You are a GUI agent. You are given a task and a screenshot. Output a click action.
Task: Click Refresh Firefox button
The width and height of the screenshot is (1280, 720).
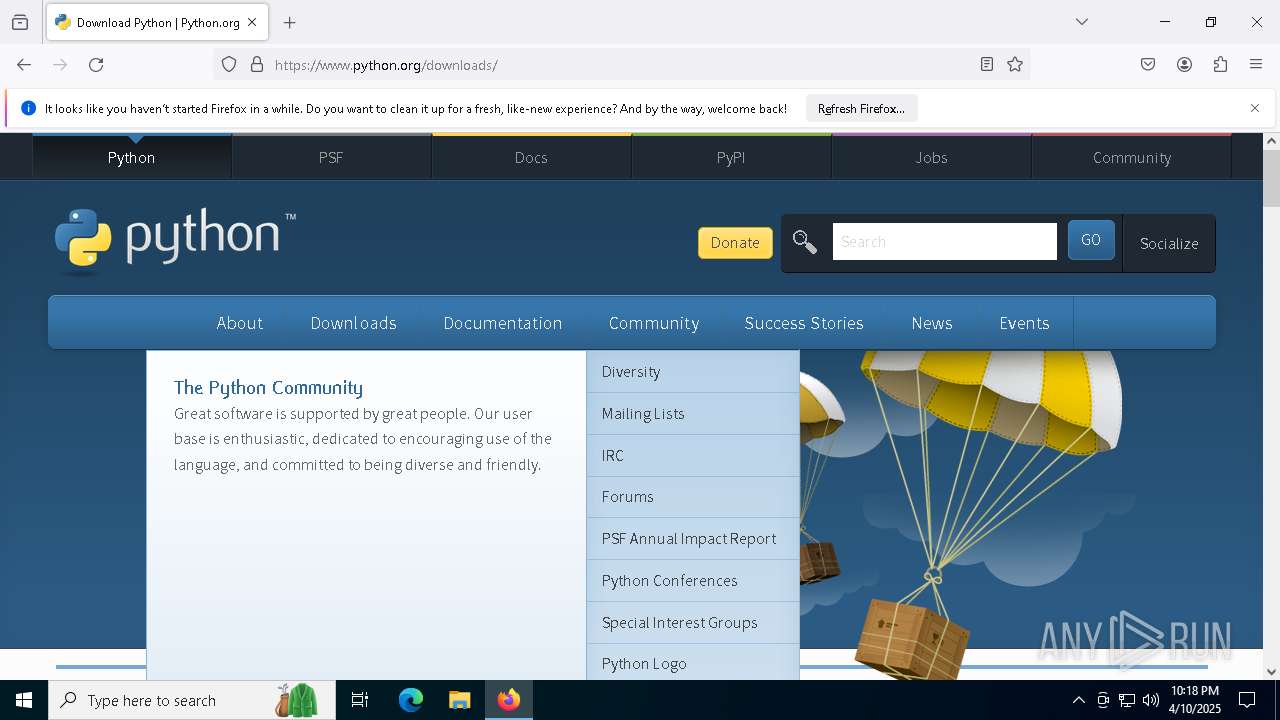pos(861,109)
